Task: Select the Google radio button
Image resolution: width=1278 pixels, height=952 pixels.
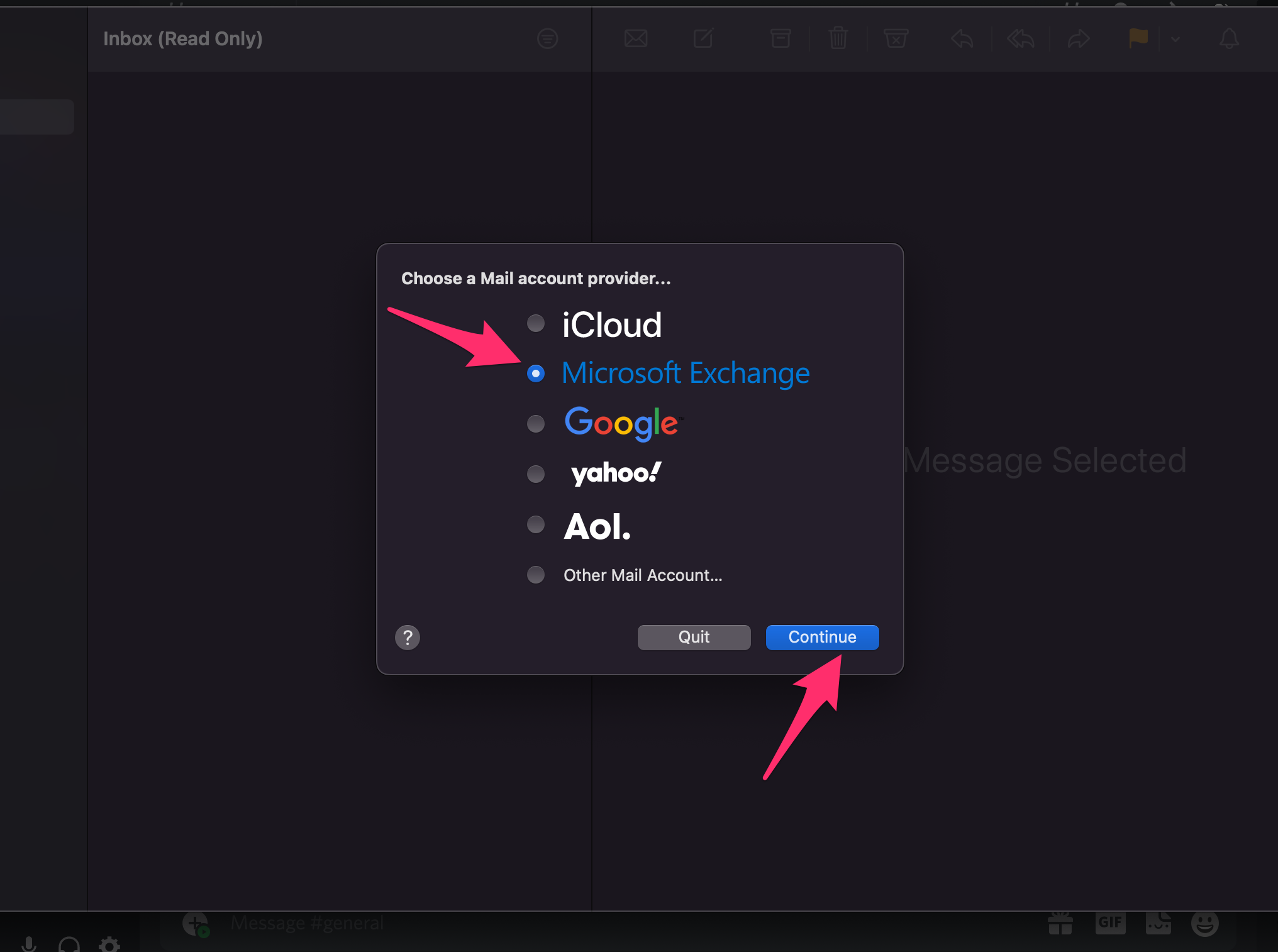Action: pyautogui.click(x=536, y=424)
